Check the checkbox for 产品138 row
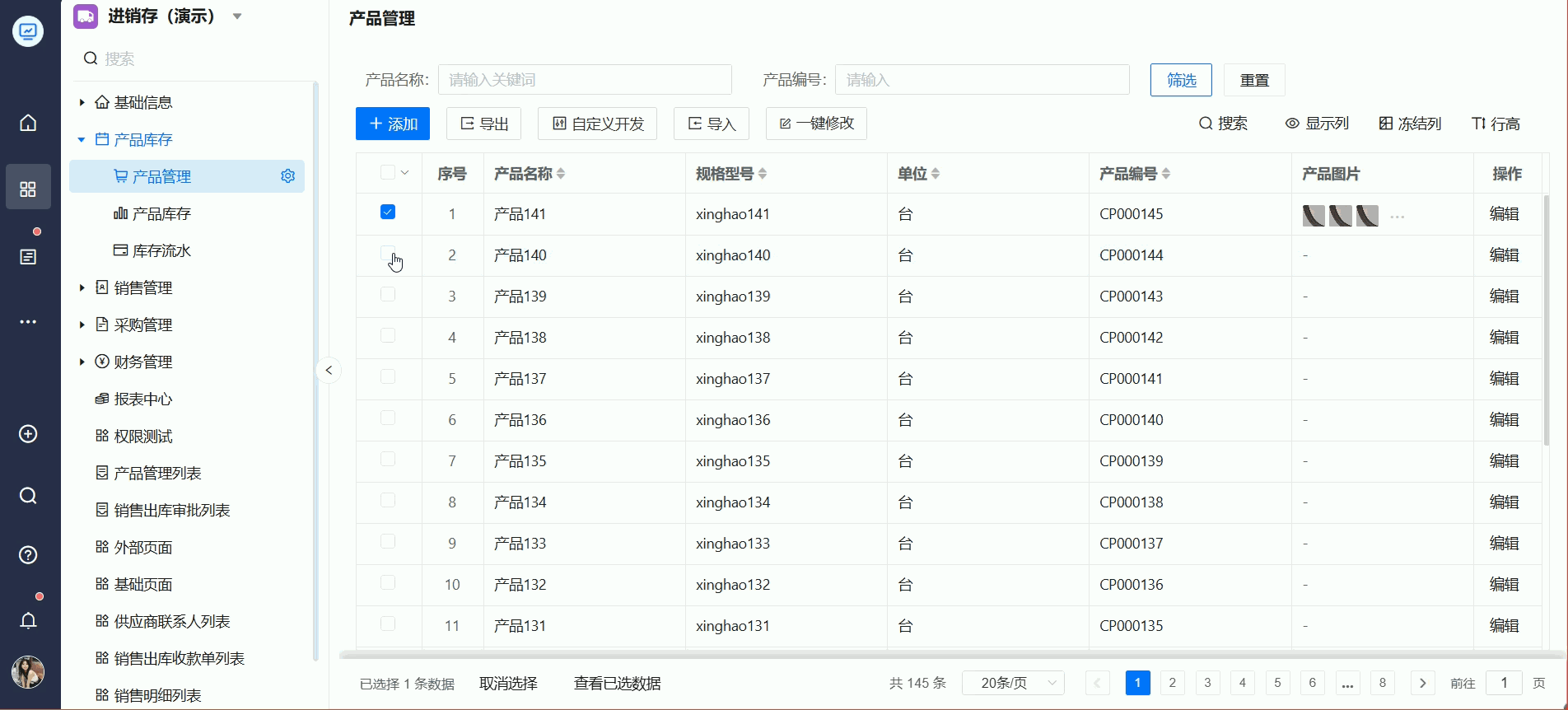The width and height of the screenshot is (1568, 710). [x=388, y=335]
